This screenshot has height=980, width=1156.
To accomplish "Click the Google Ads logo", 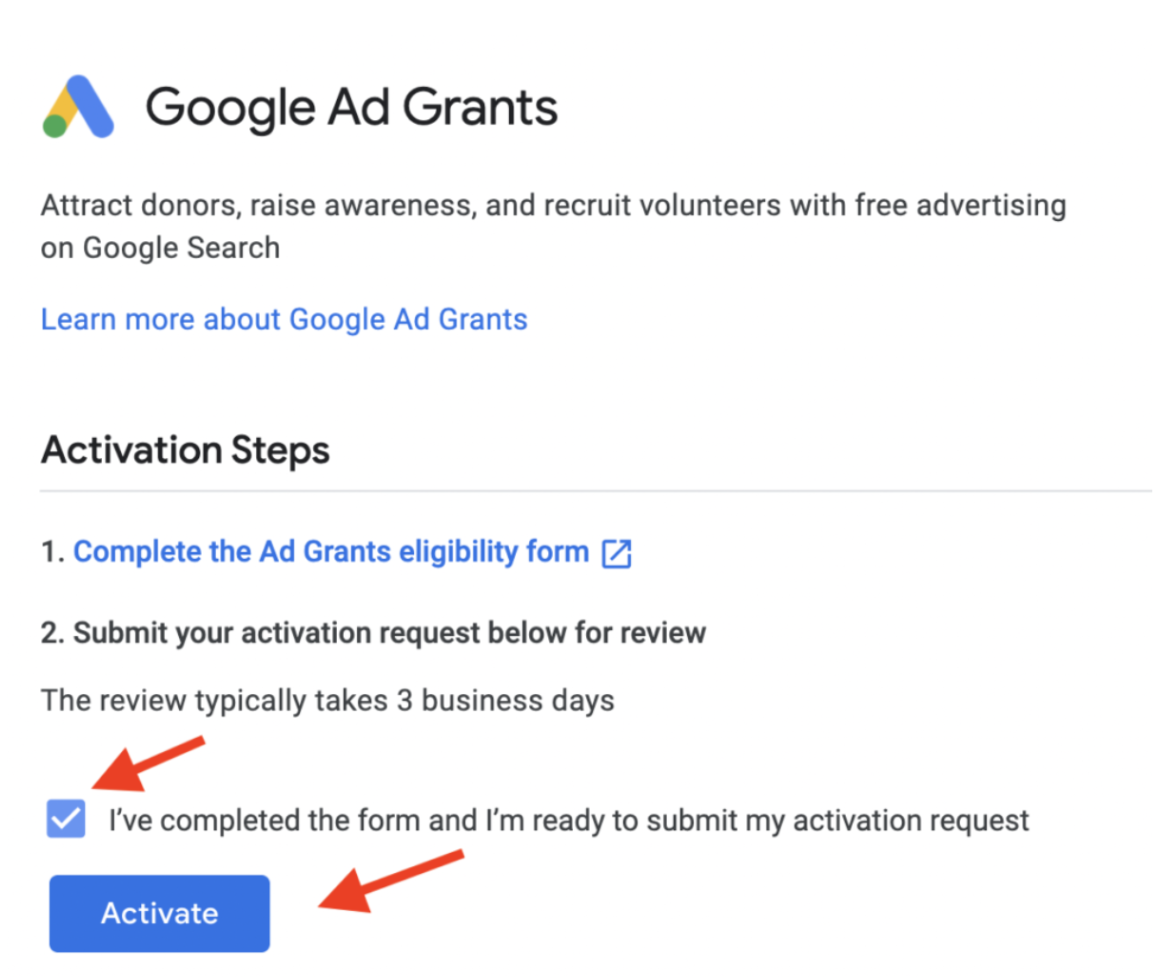I will [x=78, y=106].
